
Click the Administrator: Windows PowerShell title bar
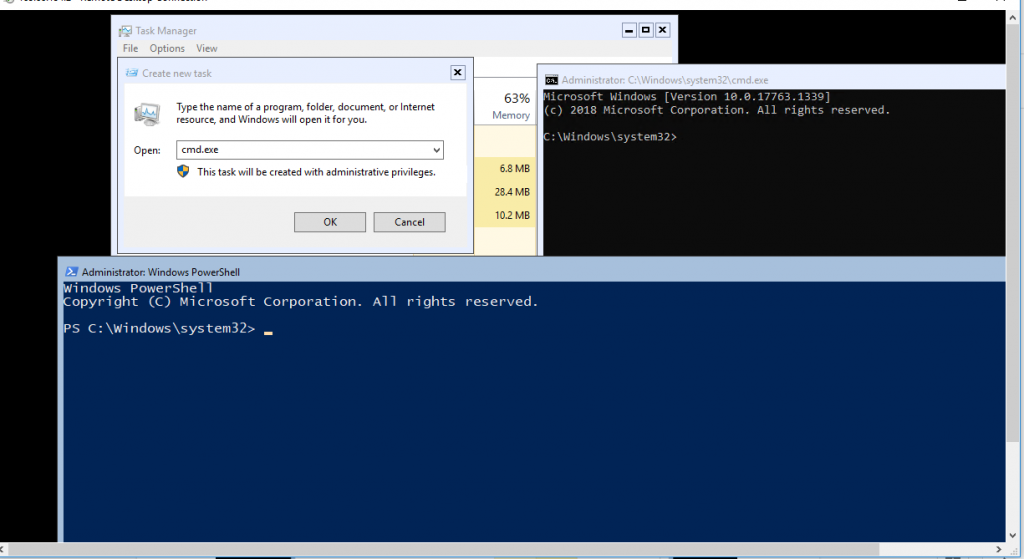point(532,272)
